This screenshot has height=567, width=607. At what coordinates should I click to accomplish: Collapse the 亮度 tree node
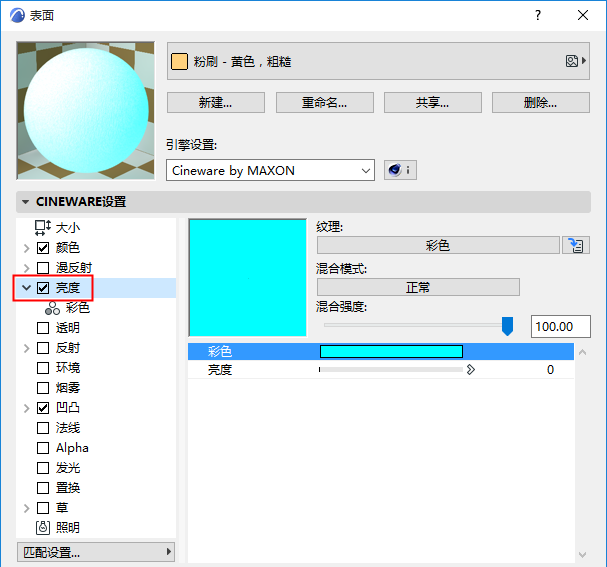click(x=26, y=288)
